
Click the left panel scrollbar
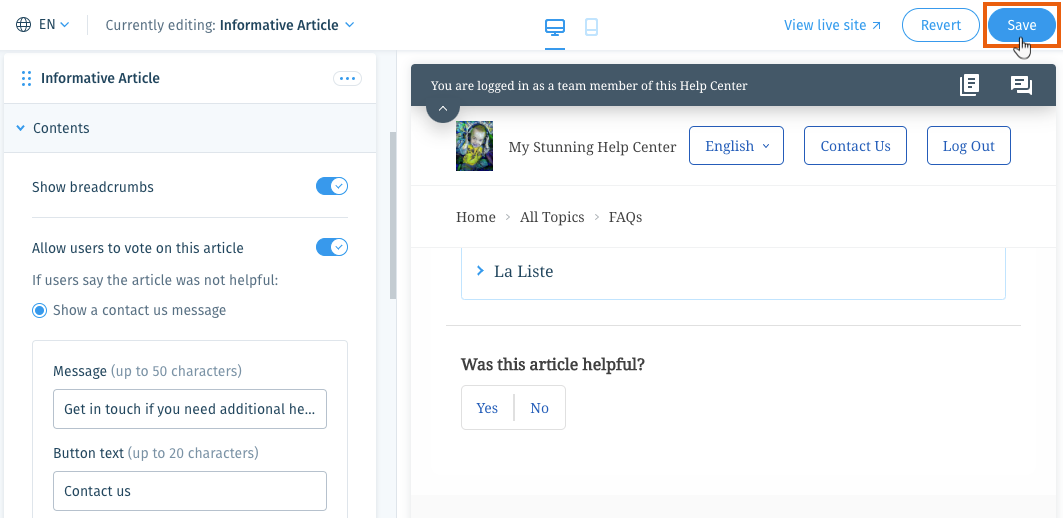tap(393, 216)
